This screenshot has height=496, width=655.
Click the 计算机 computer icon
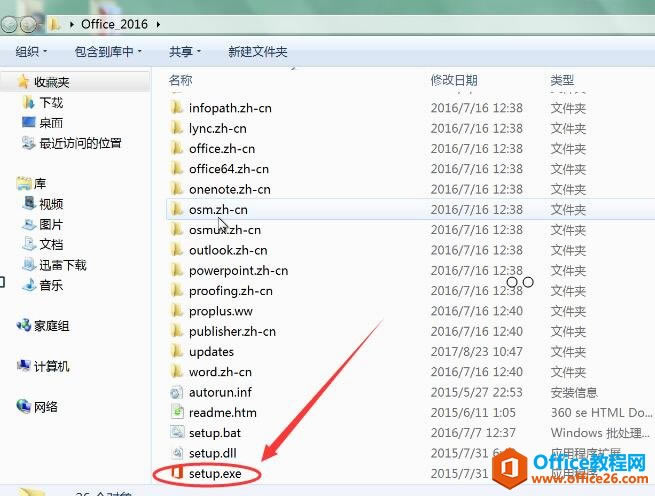24,366
